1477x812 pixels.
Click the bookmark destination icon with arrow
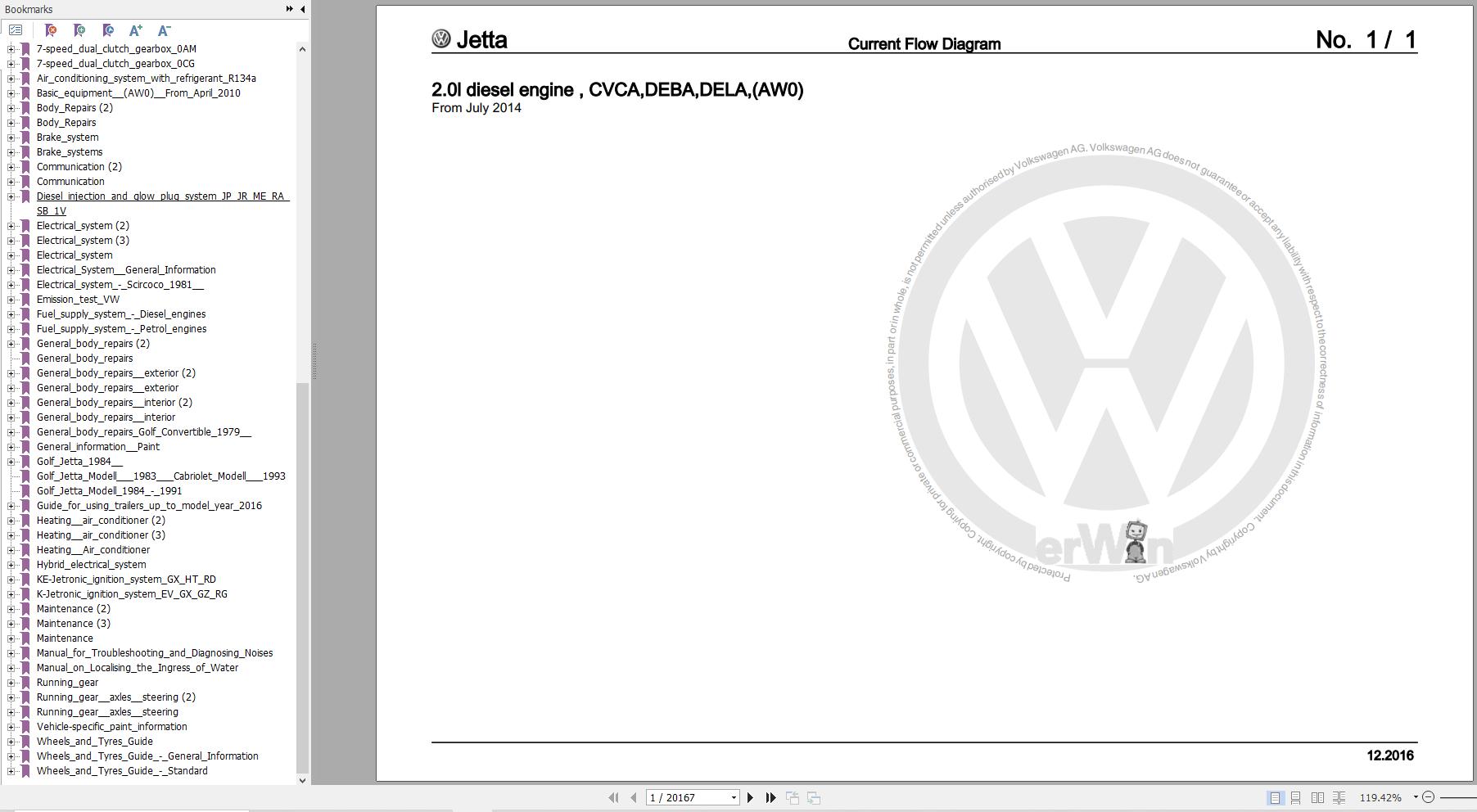tap(108, 30)
